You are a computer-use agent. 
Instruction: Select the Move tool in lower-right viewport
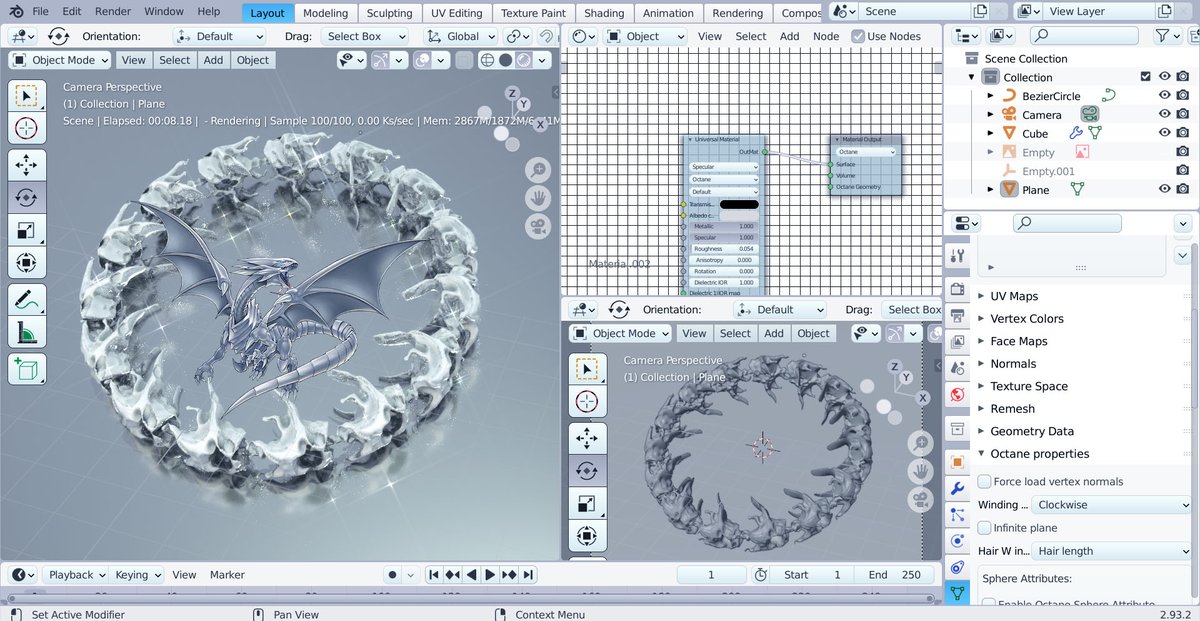(x=587, y=438)
